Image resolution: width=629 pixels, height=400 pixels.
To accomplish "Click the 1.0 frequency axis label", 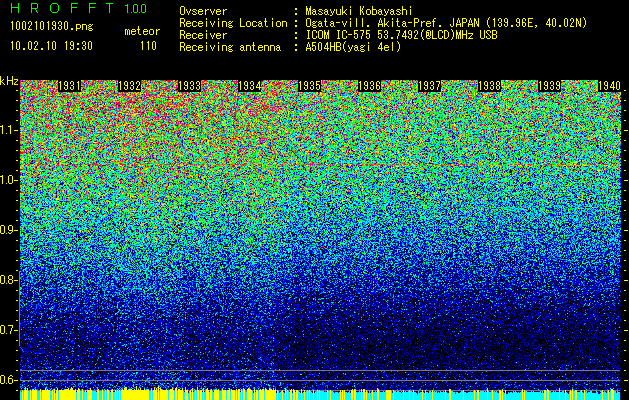I will (x=8, y=180).
